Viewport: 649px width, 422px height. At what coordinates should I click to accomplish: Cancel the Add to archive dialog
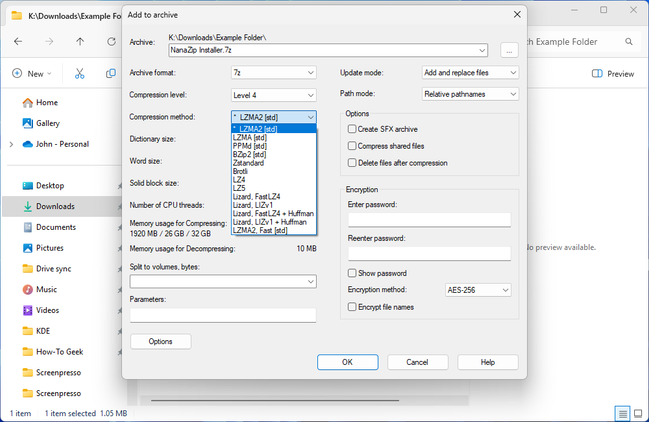418,362
